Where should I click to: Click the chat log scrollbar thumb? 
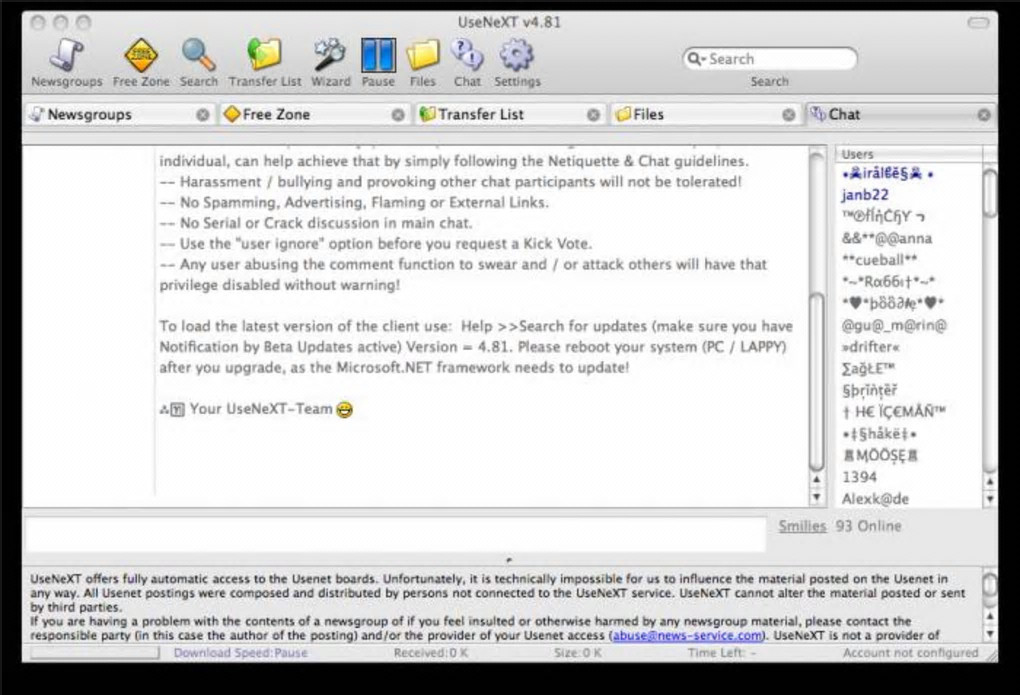pyautogui.click(x=816, y=381)
